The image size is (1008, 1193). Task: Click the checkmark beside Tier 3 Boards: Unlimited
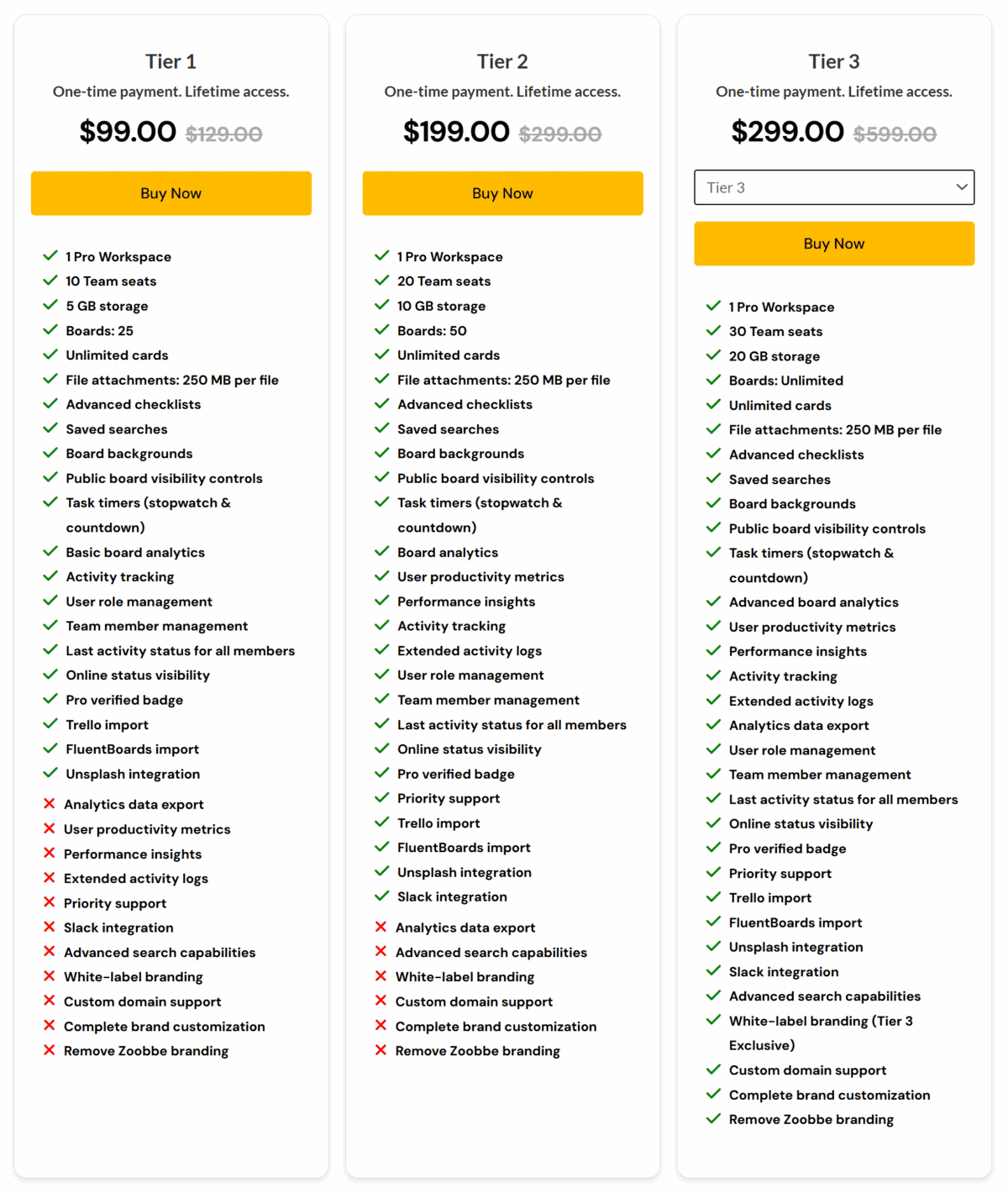(714, 380)
